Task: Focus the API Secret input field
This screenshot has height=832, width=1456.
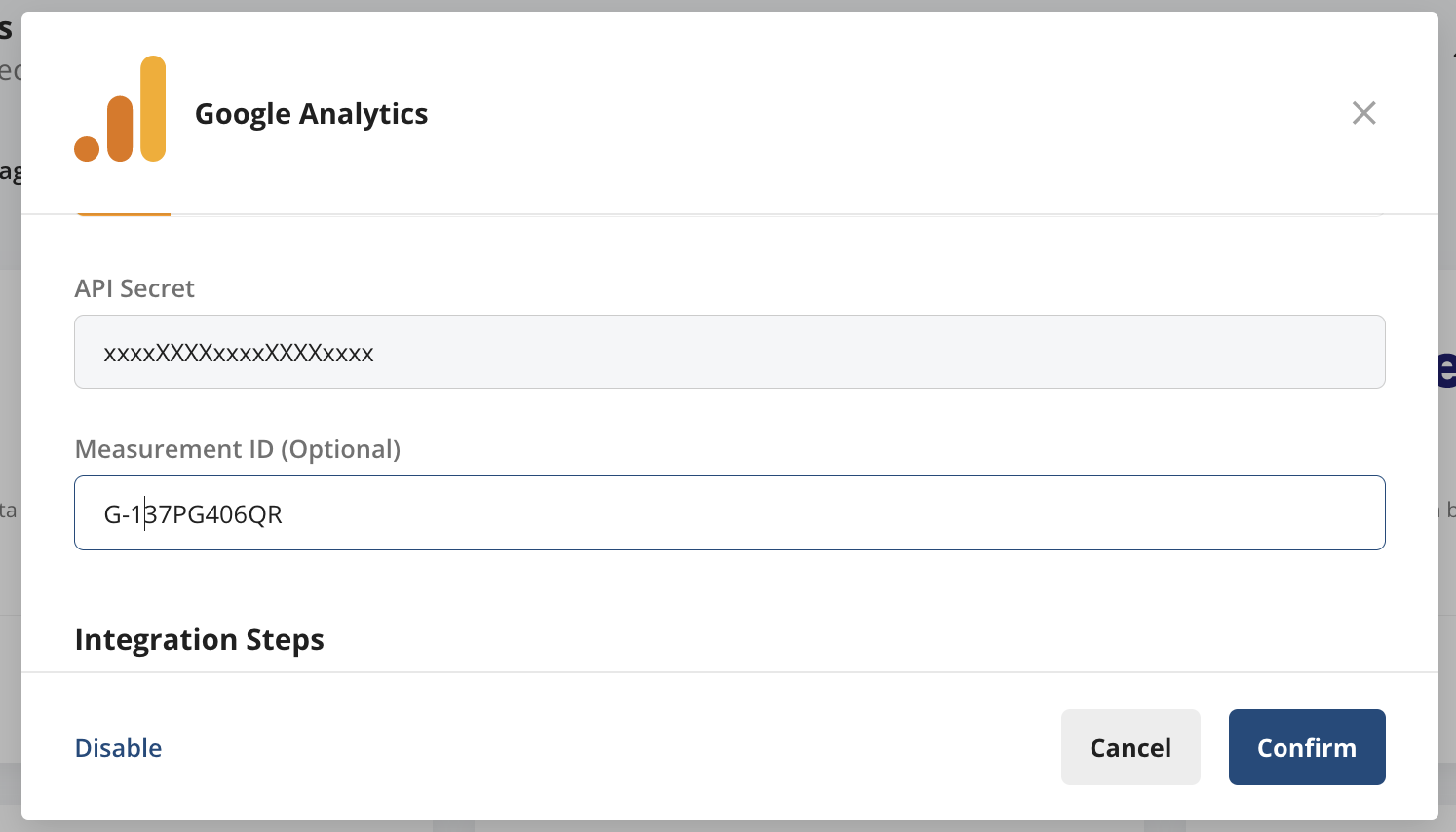Action: pyautogui.click(x=729, y=352)
